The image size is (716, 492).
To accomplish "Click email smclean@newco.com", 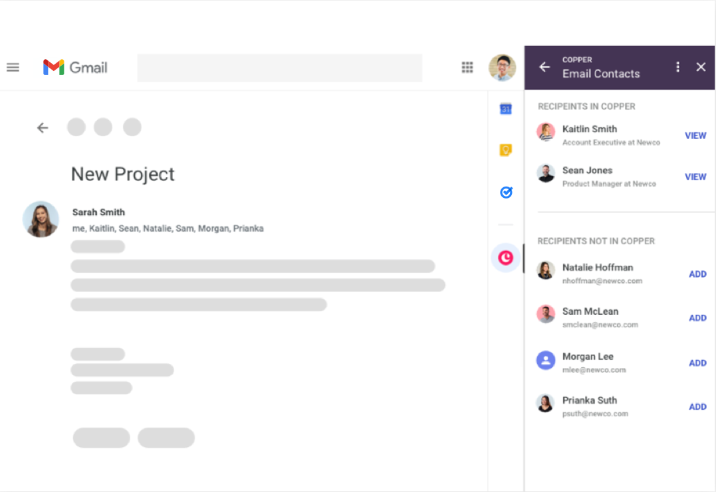I will coord(600,325).
